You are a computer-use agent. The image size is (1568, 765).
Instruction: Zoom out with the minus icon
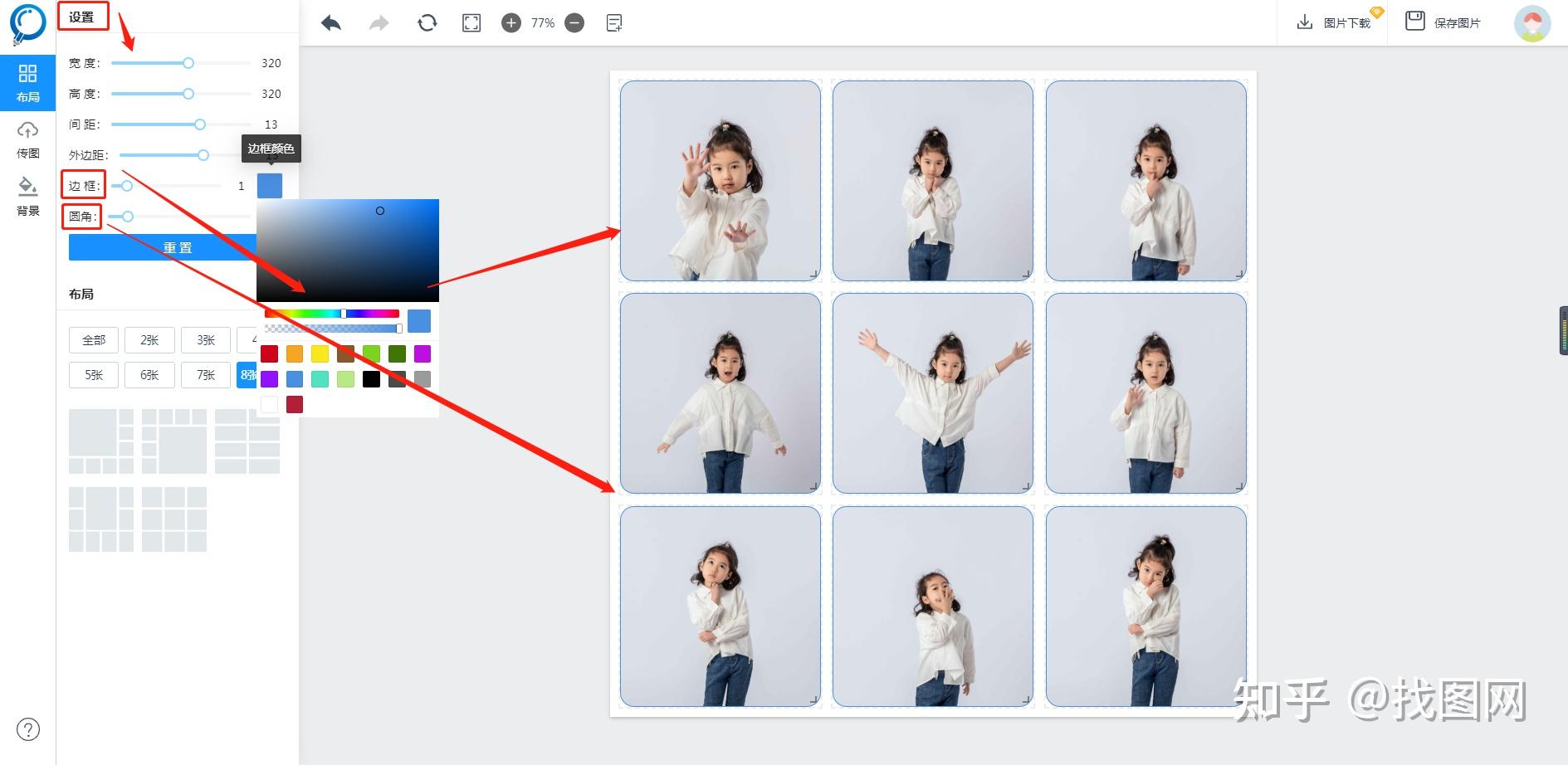[x=574, y=23]
